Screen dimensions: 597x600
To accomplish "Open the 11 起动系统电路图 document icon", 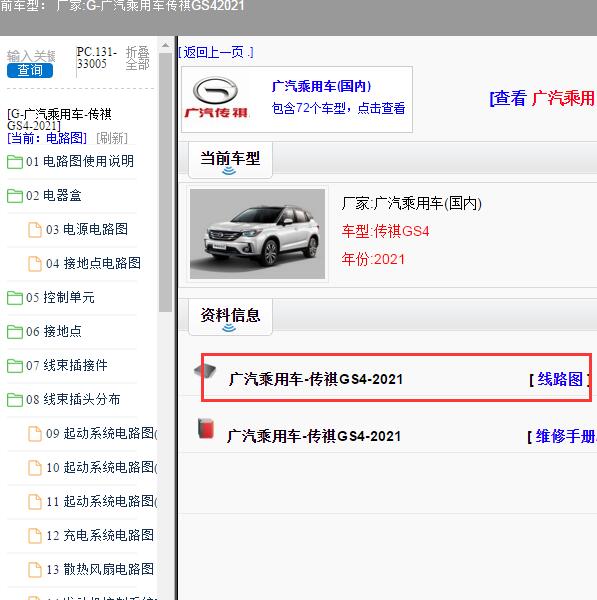I will 35,502.
